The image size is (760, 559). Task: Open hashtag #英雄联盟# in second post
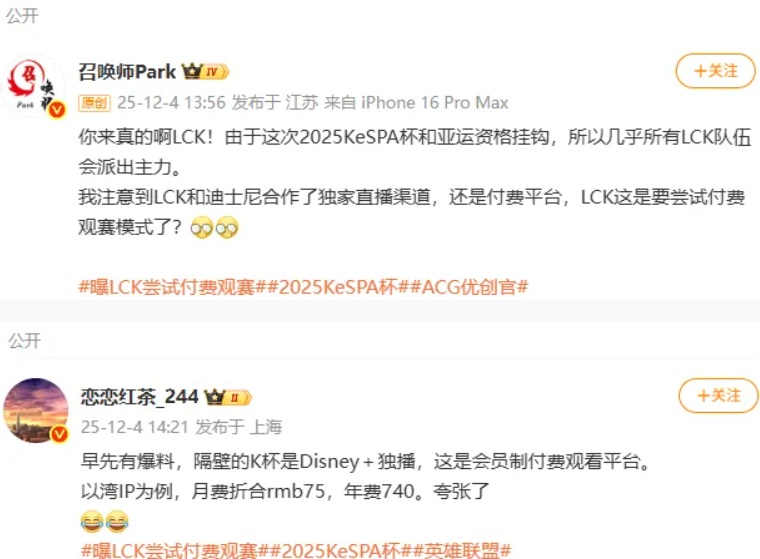pos(462,550)
